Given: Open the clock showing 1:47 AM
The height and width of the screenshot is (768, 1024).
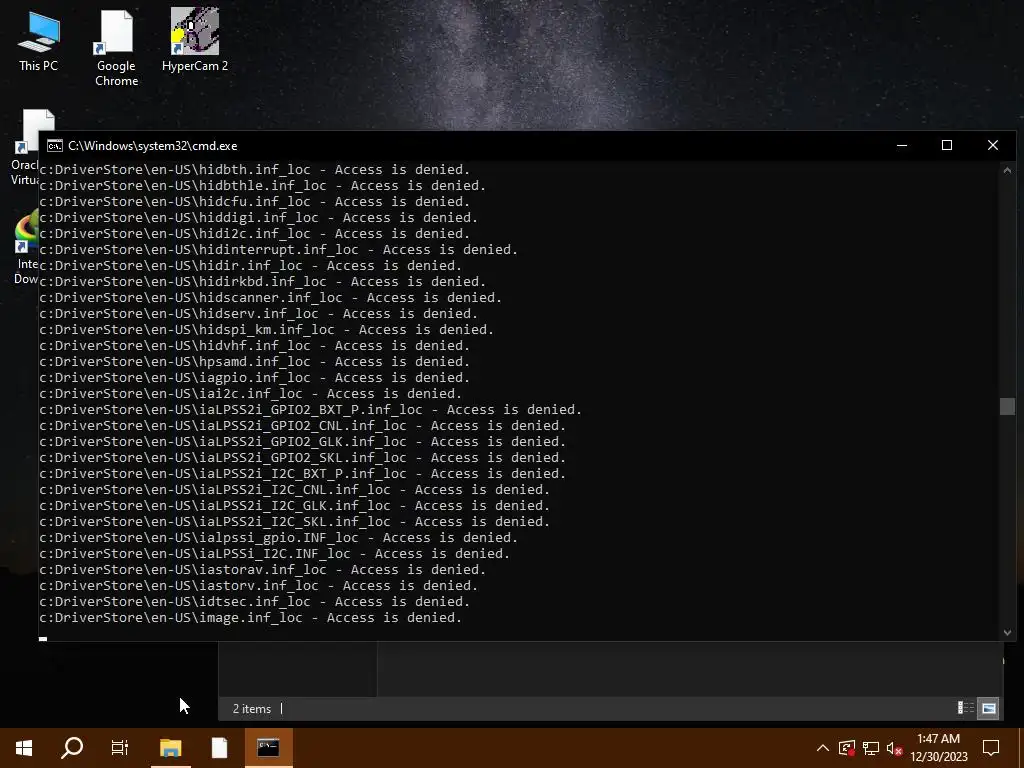Looking at the screenshot, I should (x=938, y=748).
